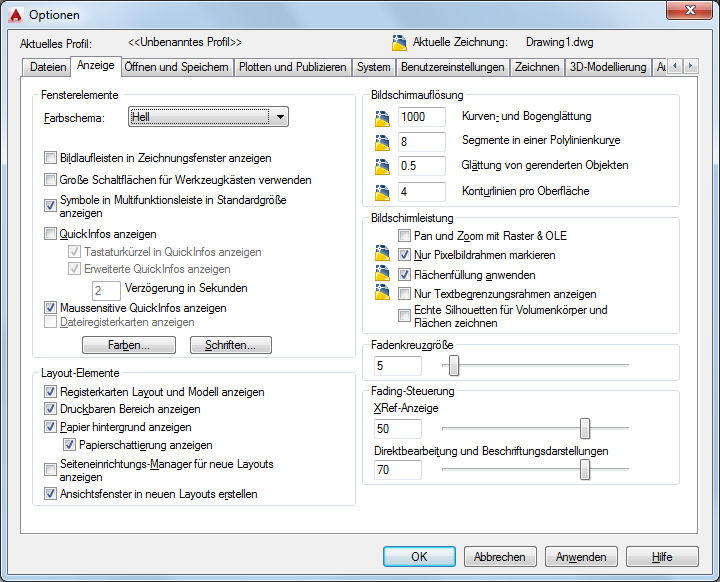The width and height of the screenshot is (720, 582).
Task: Click drawing icon next to Nur Textbegrenzungsrahmen anzeigen
Action: 382,292
